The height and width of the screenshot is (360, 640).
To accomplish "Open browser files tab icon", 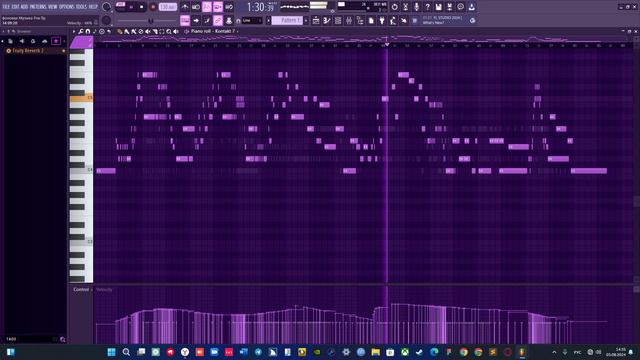I will pyautogui.click(x=10, y=41).
